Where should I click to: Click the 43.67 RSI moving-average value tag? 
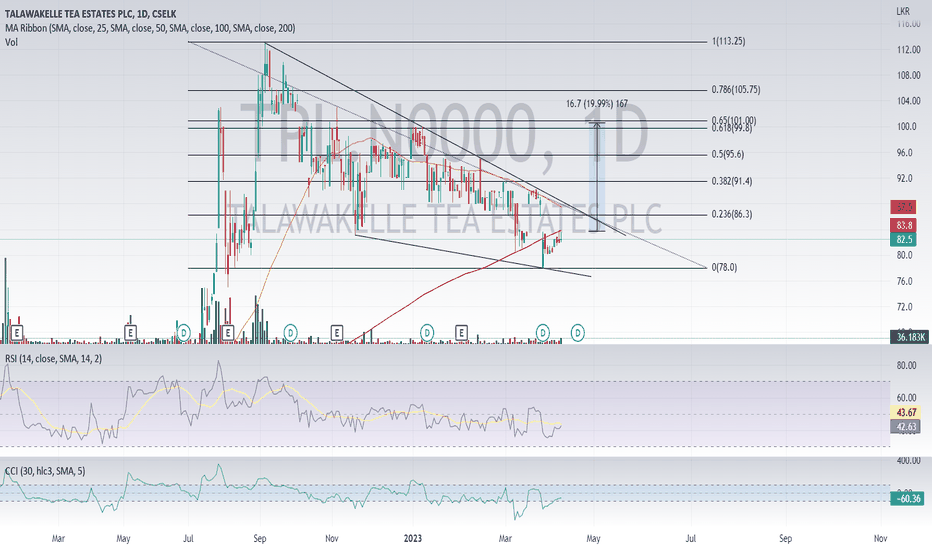905,412
